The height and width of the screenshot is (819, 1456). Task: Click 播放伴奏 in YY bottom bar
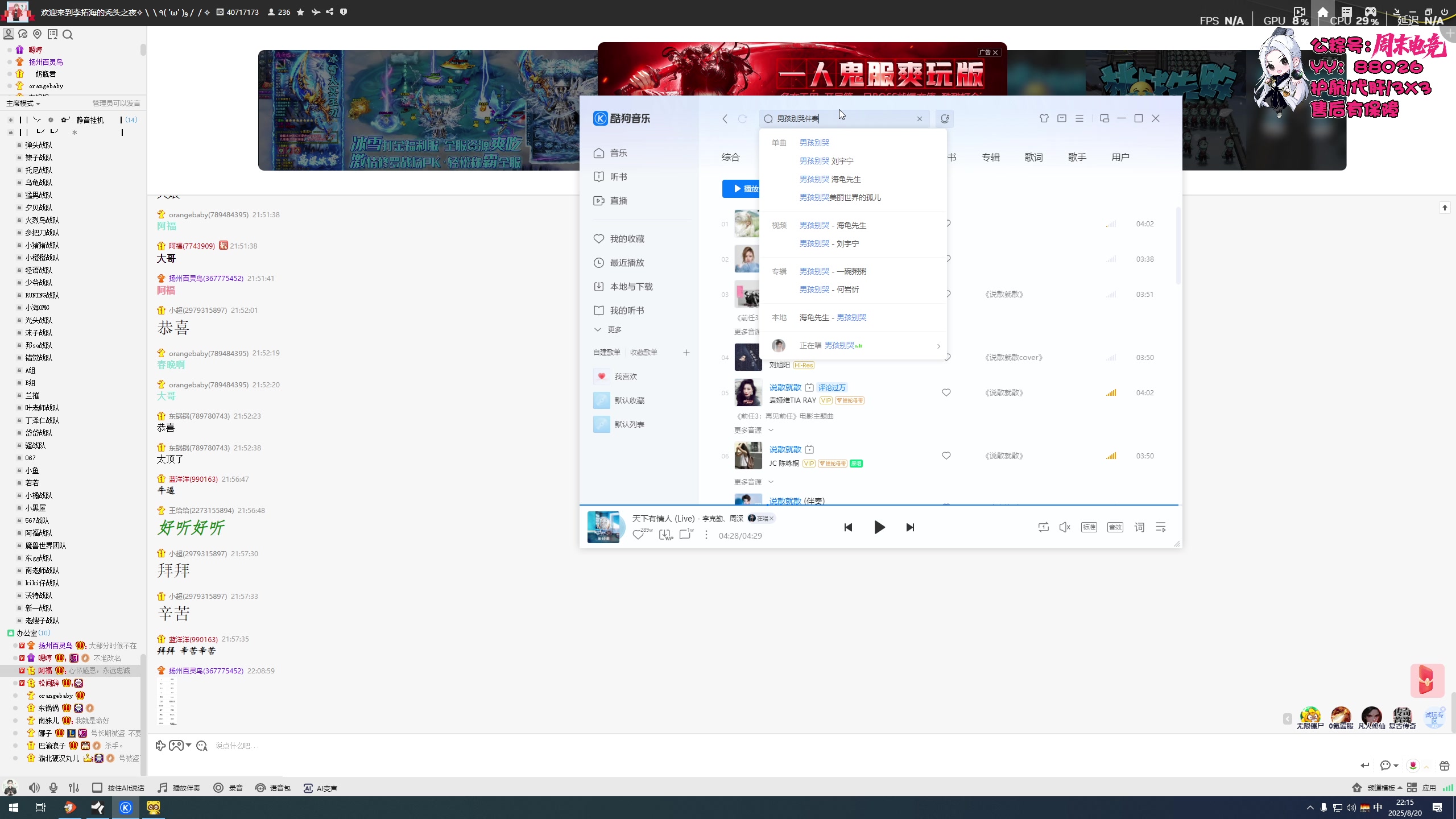click(179, 788)
